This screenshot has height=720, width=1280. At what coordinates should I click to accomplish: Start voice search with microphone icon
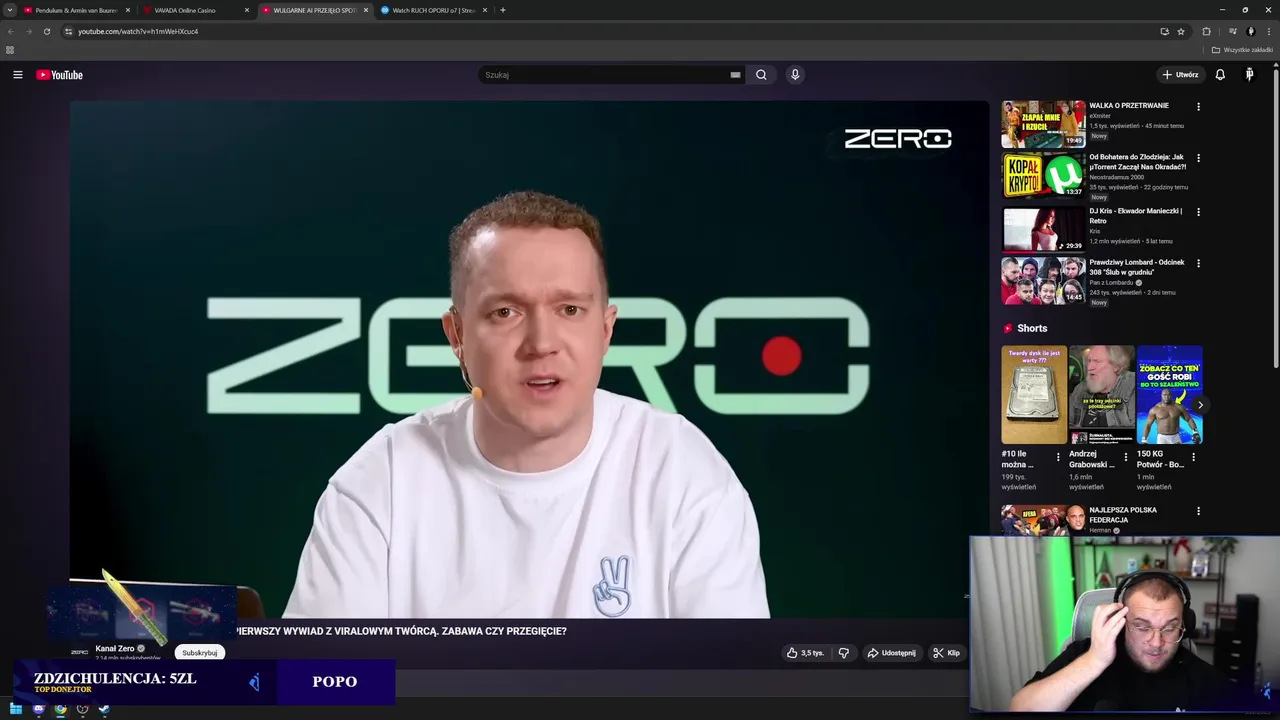[795, 75]
